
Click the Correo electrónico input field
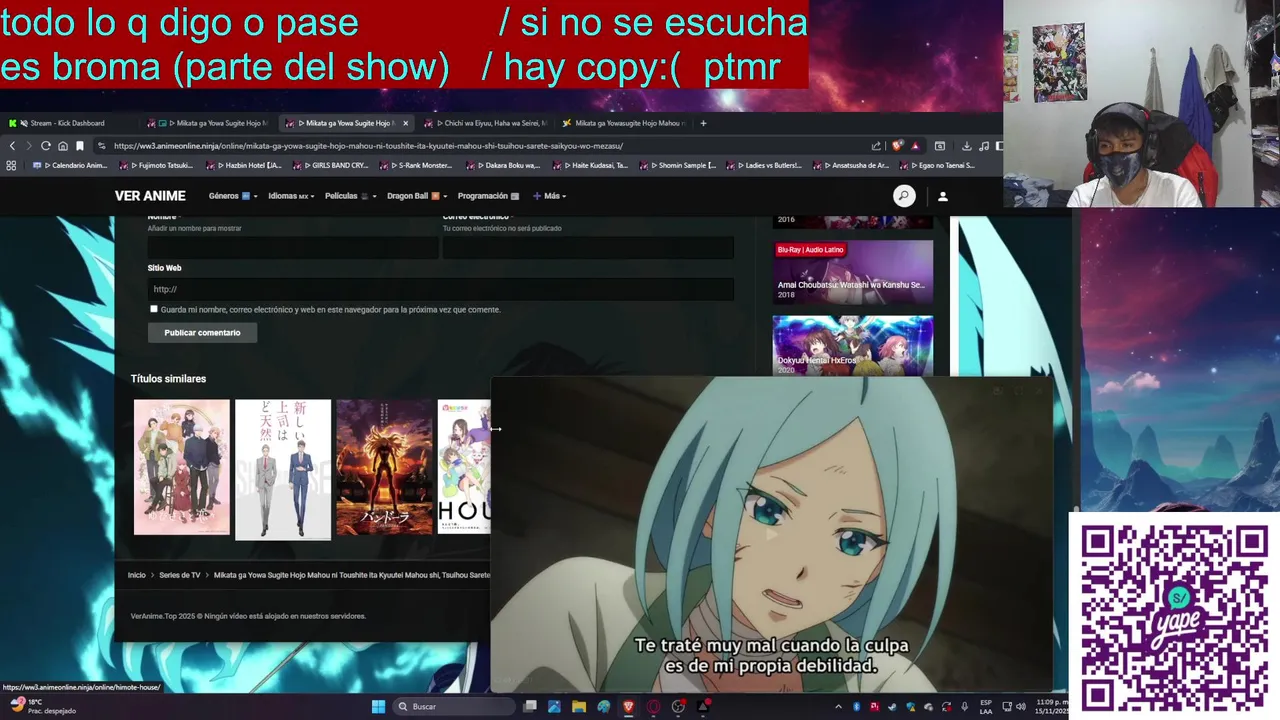(588, 248)
